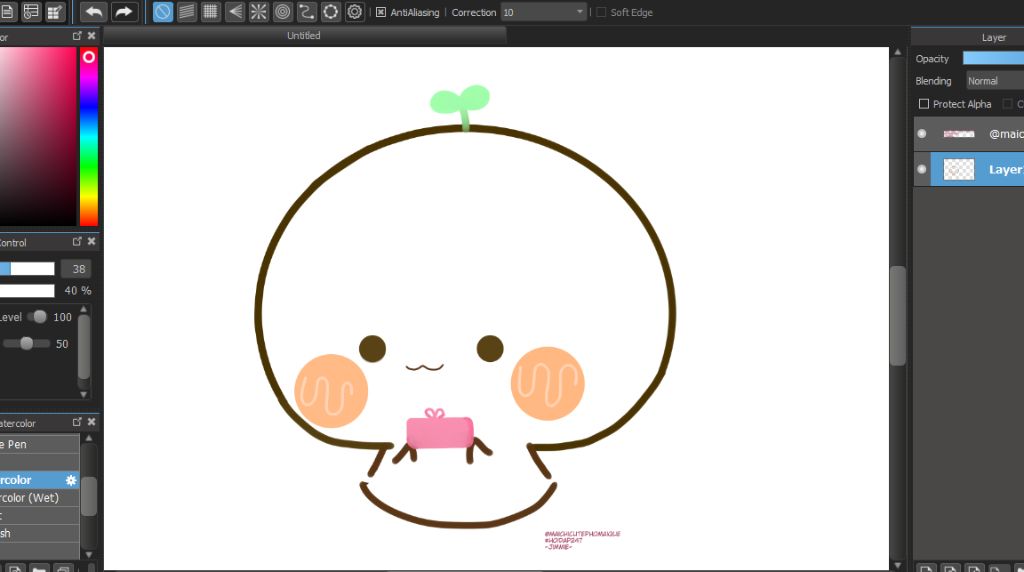The image size is (1024, 572).
Task: Click the Undo arrow button
Action: (94, 12)
